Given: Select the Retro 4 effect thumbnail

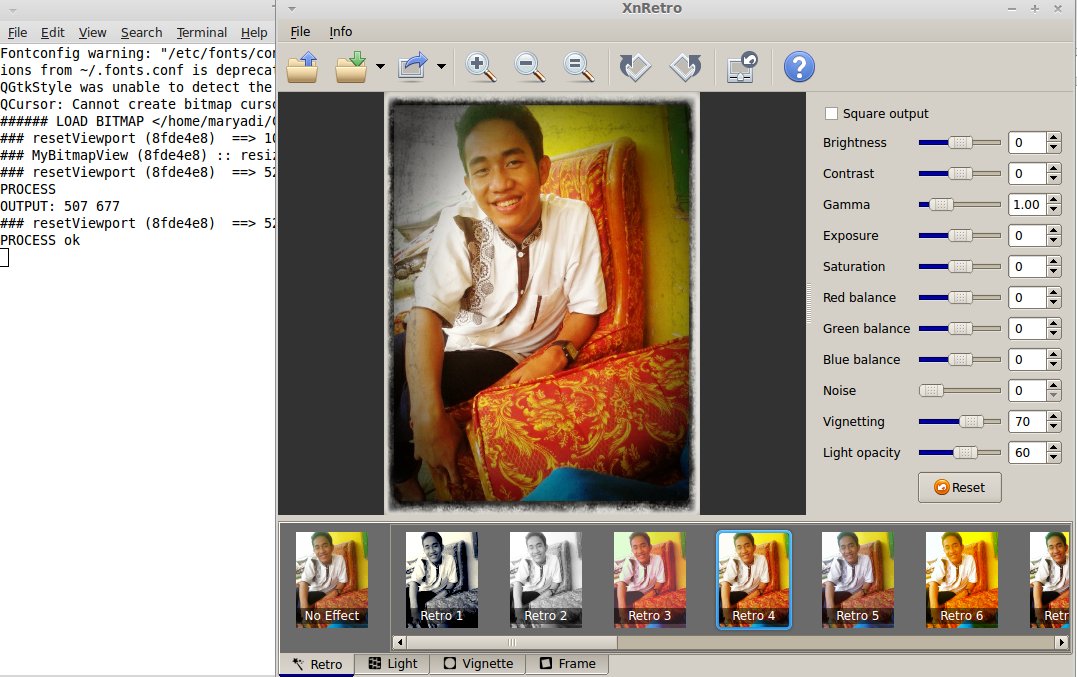Looking at the screenshot, I should click(x=753, y=580).
